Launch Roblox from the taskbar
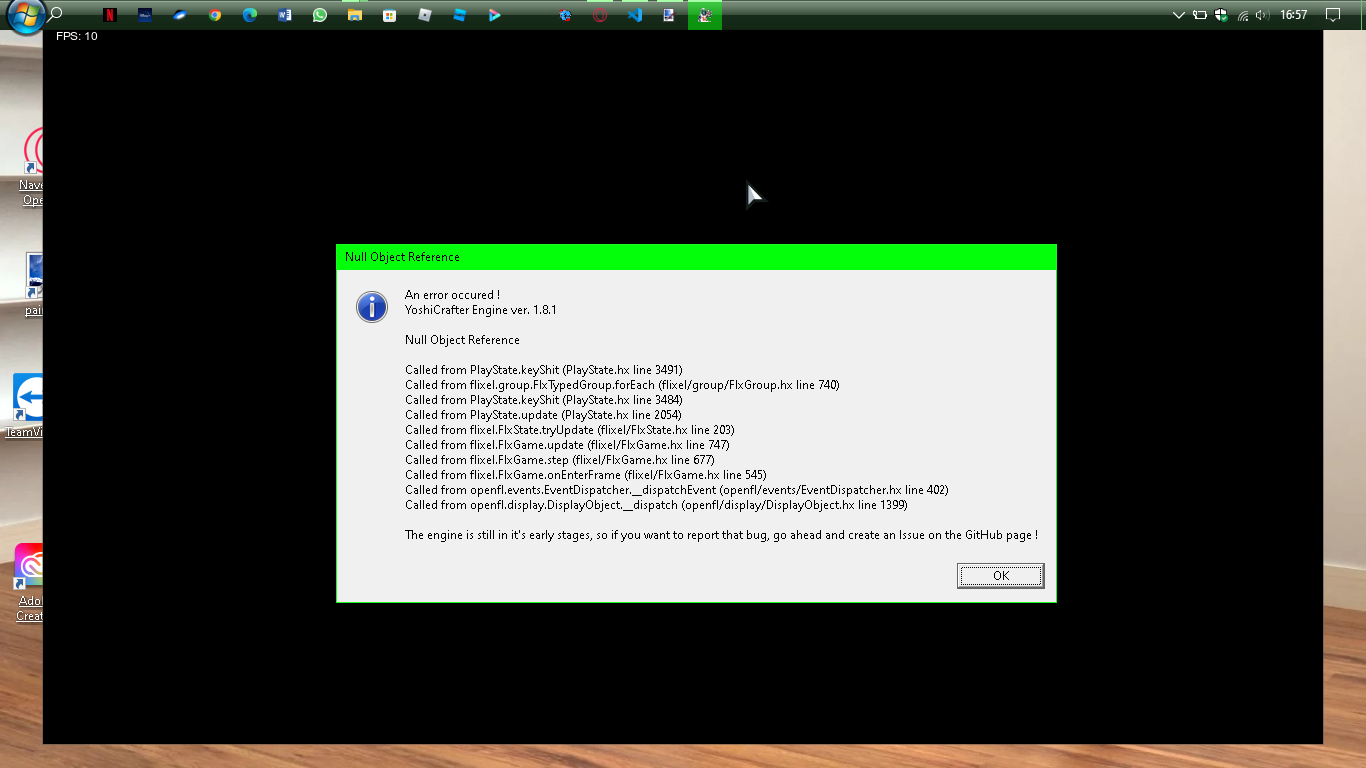The image size is (1366, 768). (425, 15)
